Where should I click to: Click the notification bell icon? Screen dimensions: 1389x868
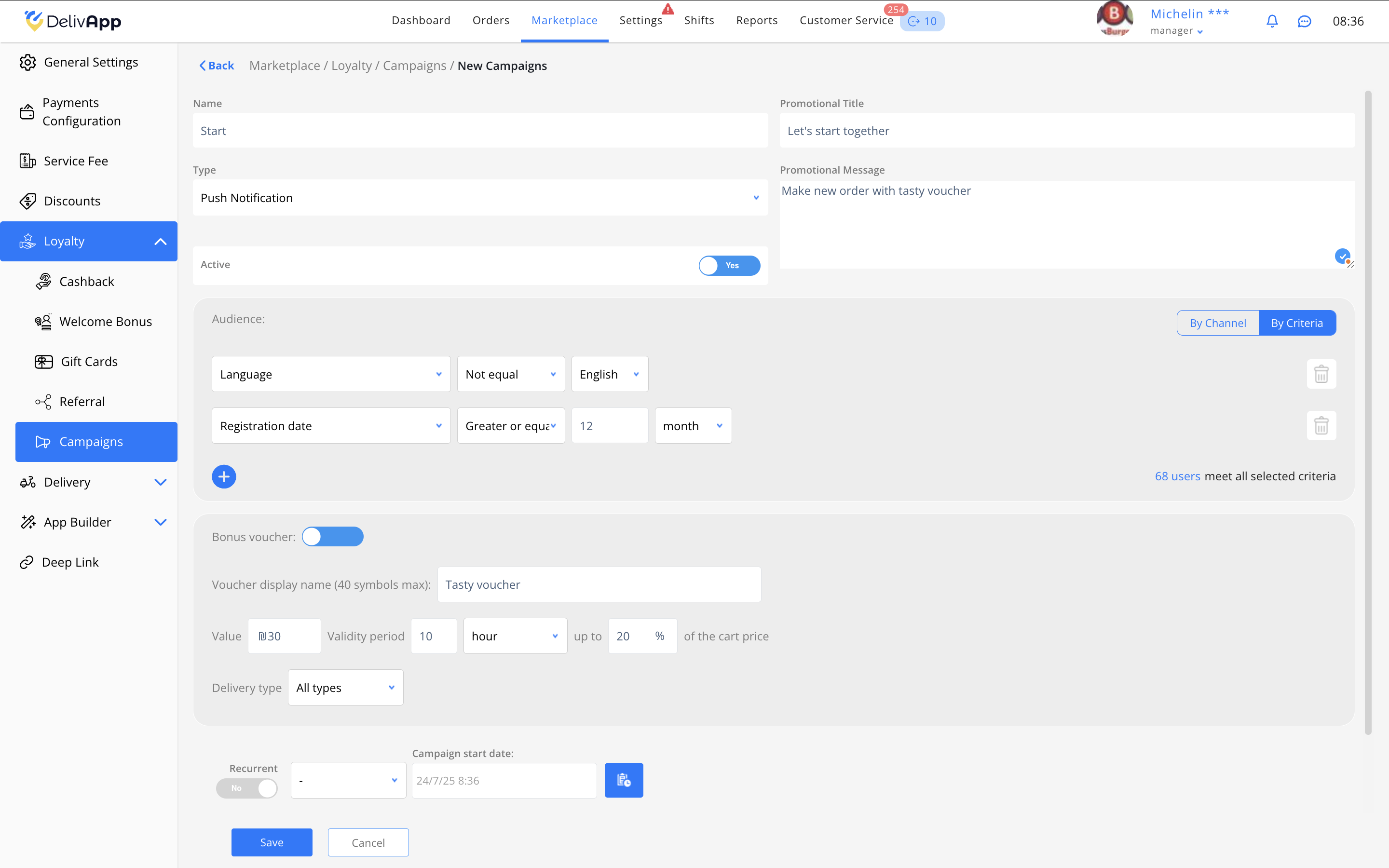coord(1272,21)
